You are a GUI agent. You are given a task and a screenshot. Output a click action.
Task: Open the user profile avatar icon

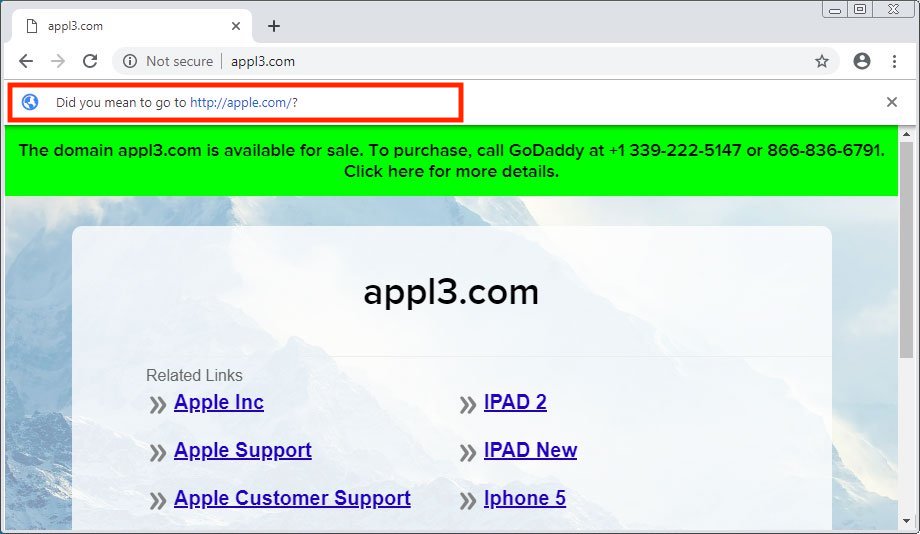[x=862, y=61]
